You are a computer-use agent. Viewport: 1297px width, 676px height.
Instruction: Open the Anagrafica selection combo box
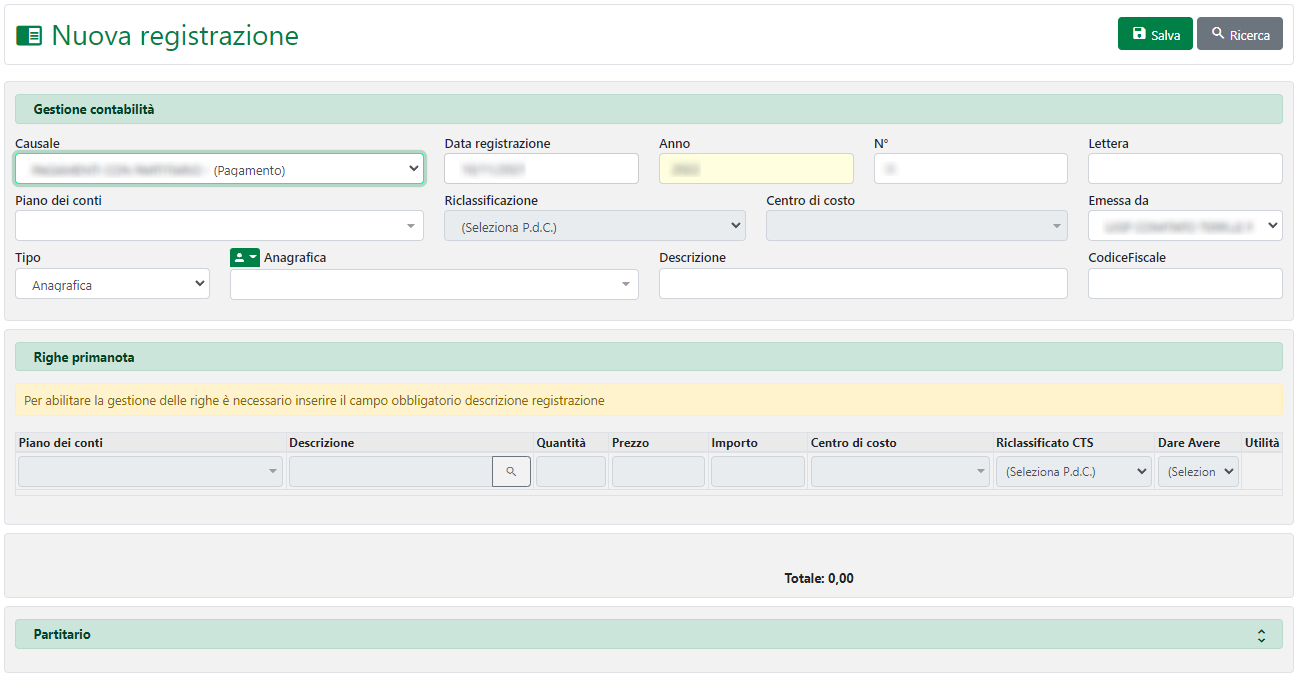tap(434, 285)
